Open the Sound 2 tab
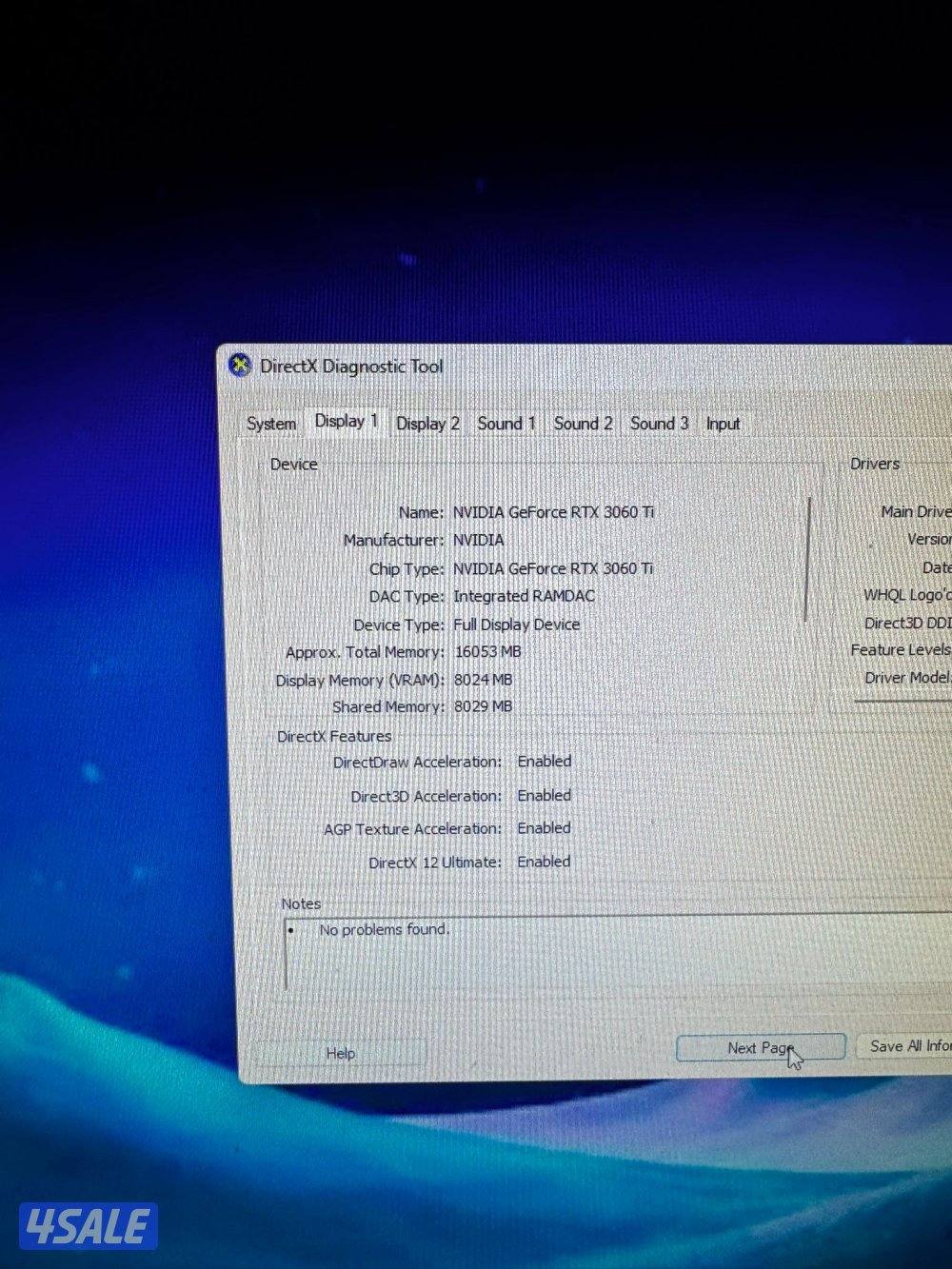 pyautogui.click(x=583, y=424)
